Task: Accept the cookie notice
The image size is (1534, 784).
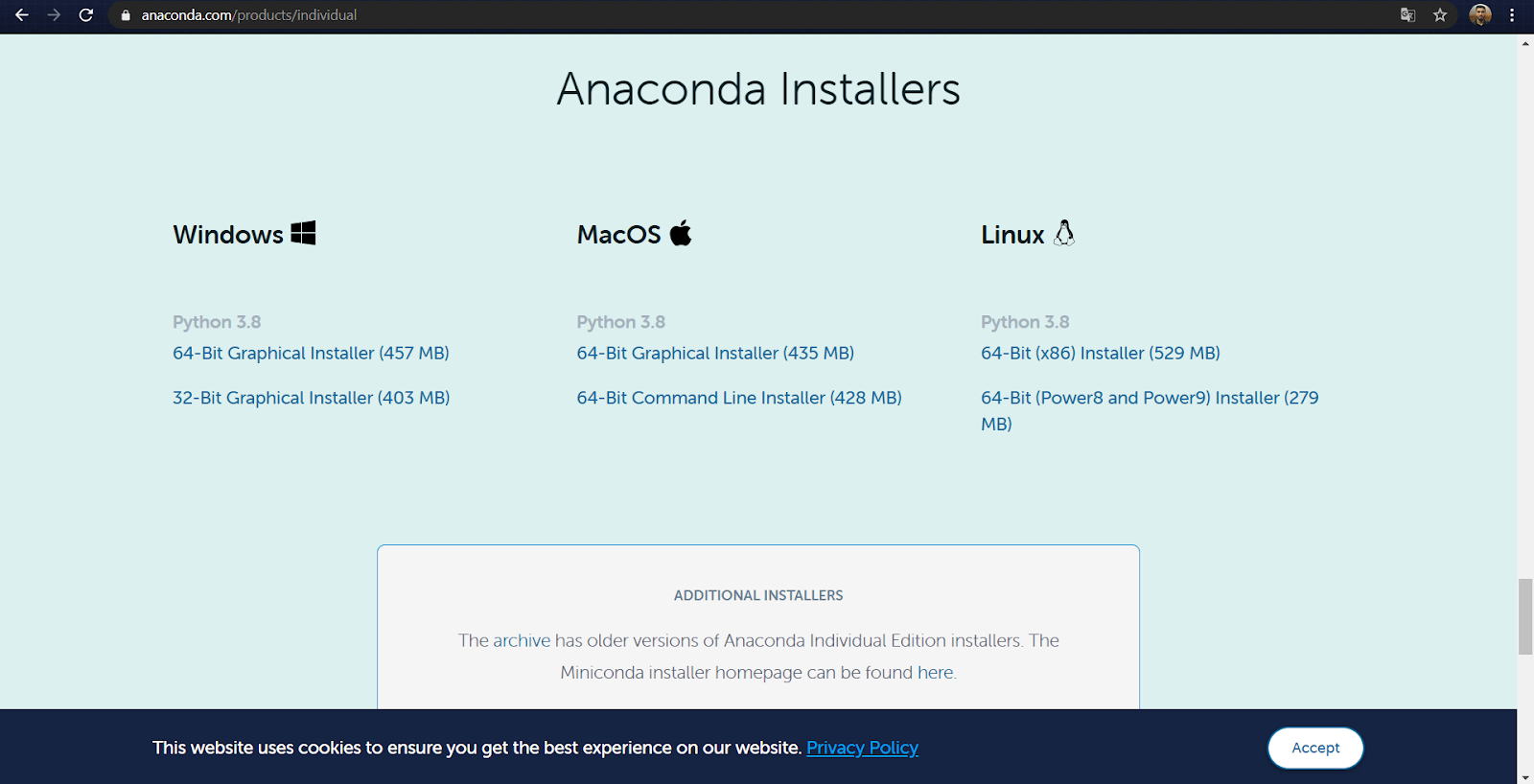Action: coord(1315,748)
